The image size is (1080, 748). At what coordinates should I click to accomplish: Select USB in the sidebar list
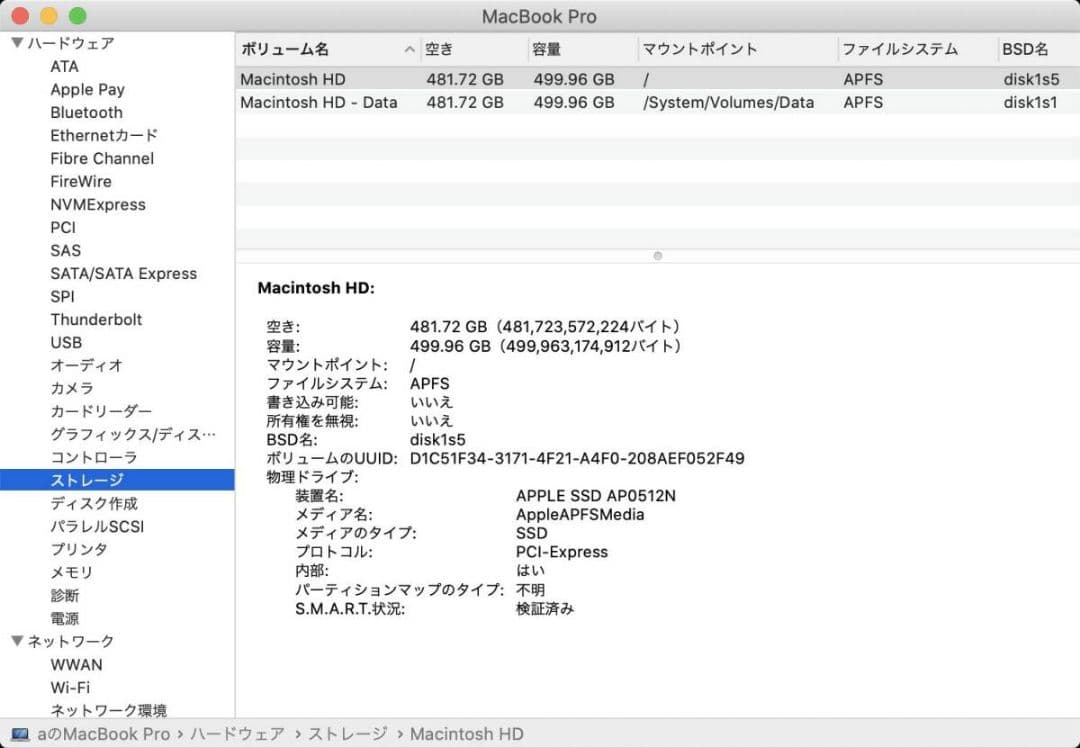point(65,342)
